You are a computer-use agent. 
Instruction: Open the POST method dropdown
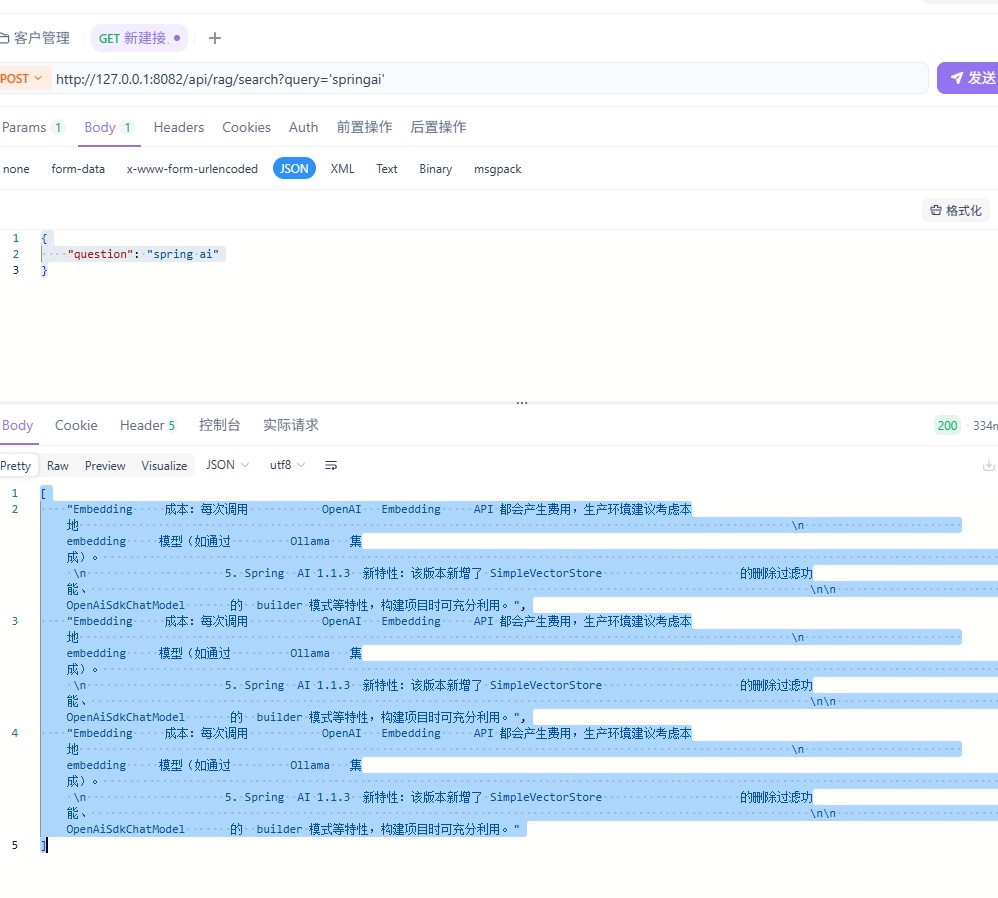22,78
